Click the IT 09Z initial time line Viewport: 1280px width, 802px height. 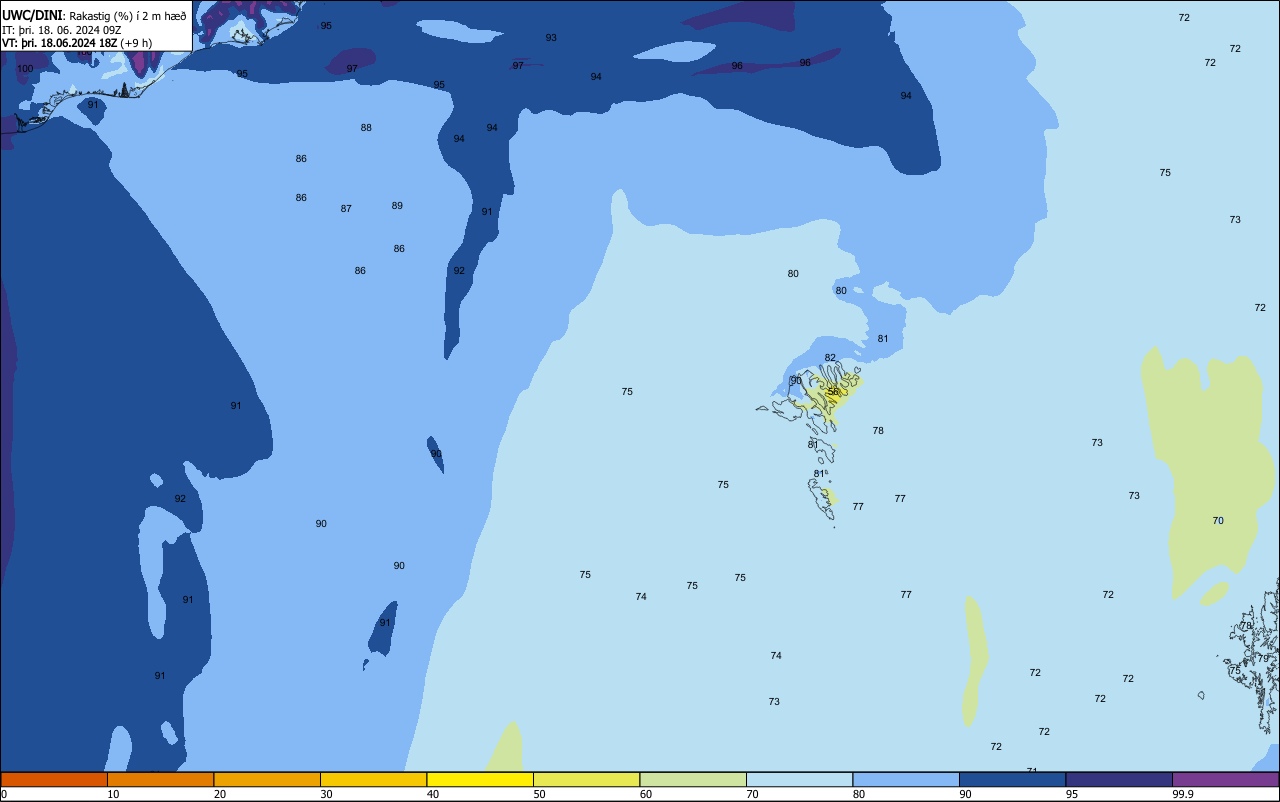click(62, 29)
